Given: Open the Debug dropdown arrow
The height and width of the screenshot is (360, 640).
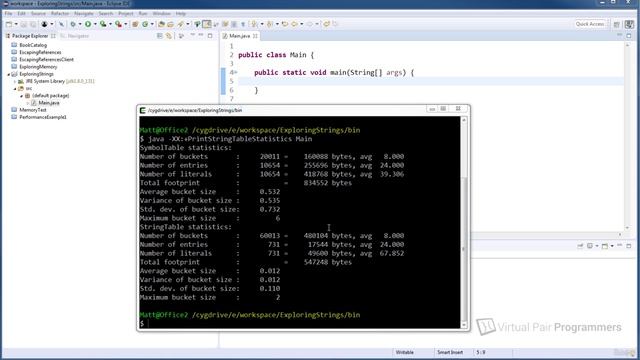Looking at the screenshot, I should tap(80, 24).
